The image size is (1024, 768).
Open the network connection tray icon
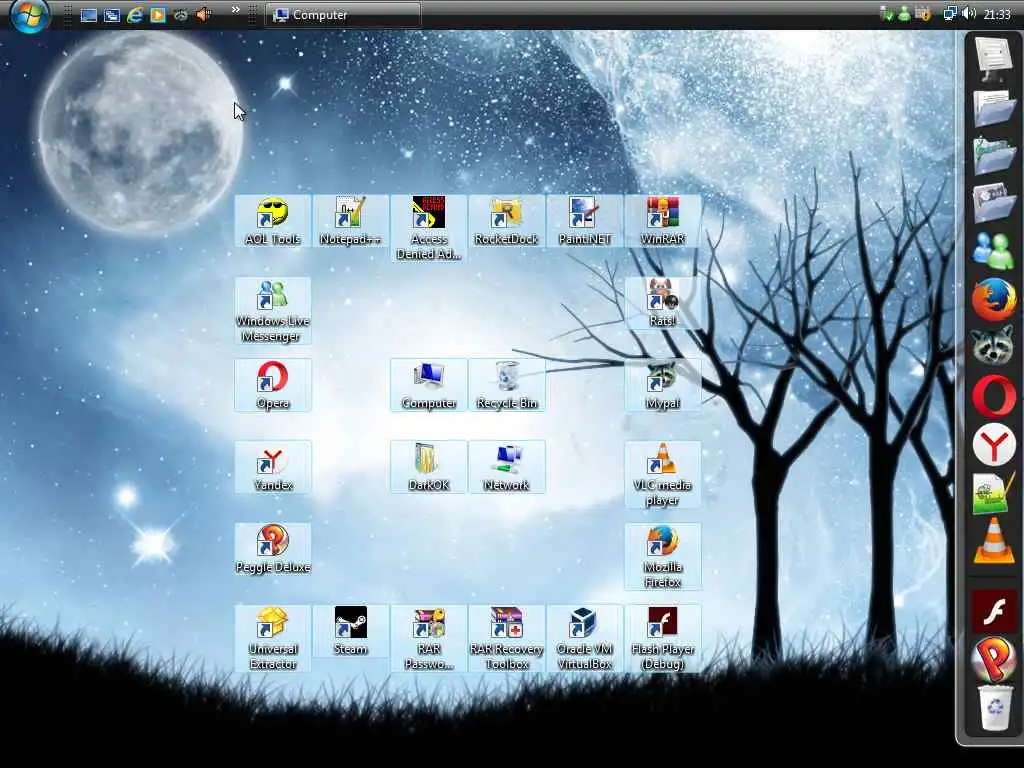point(950,14)
